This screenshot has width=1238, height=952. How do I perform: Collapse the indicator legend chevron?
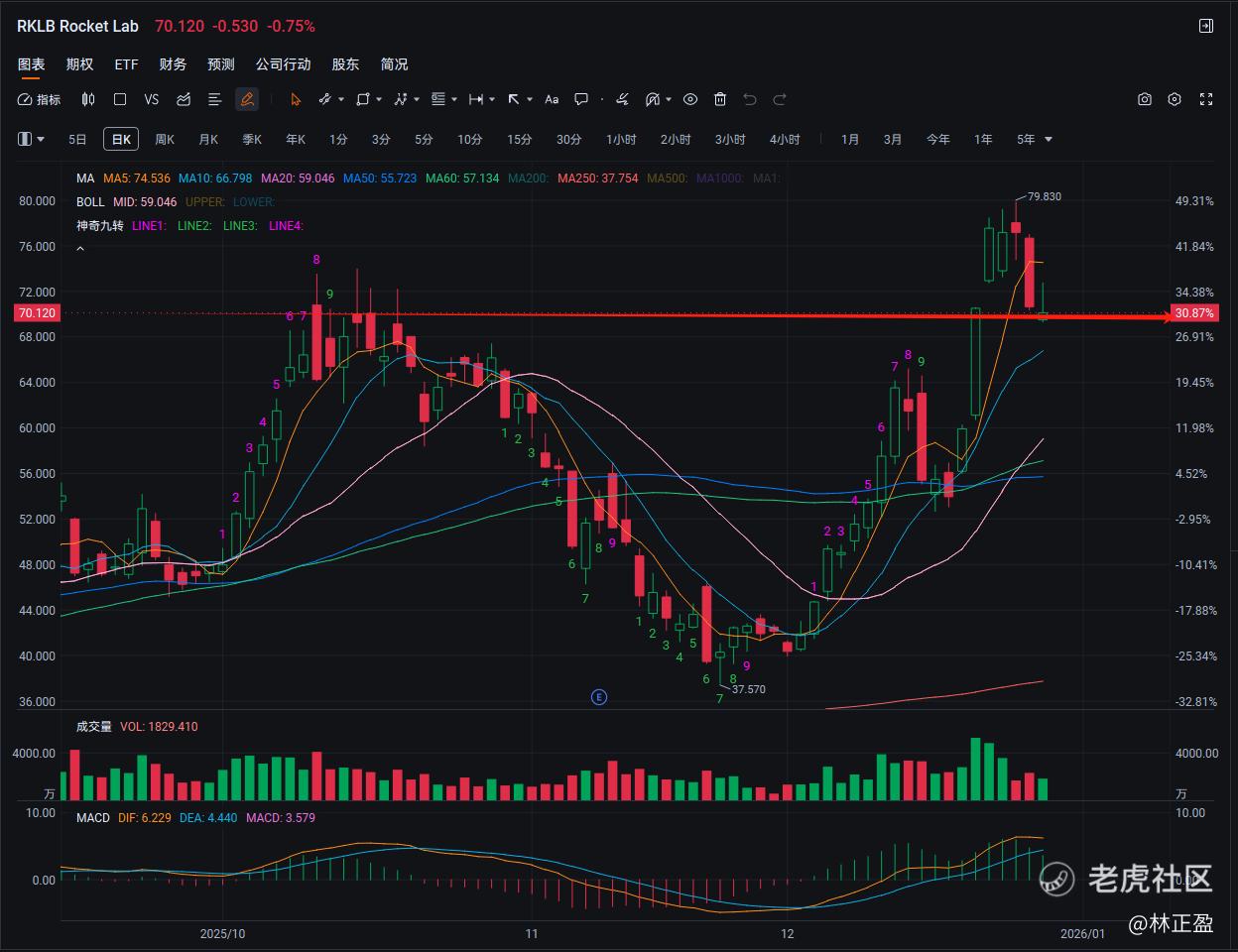point(80,249)
